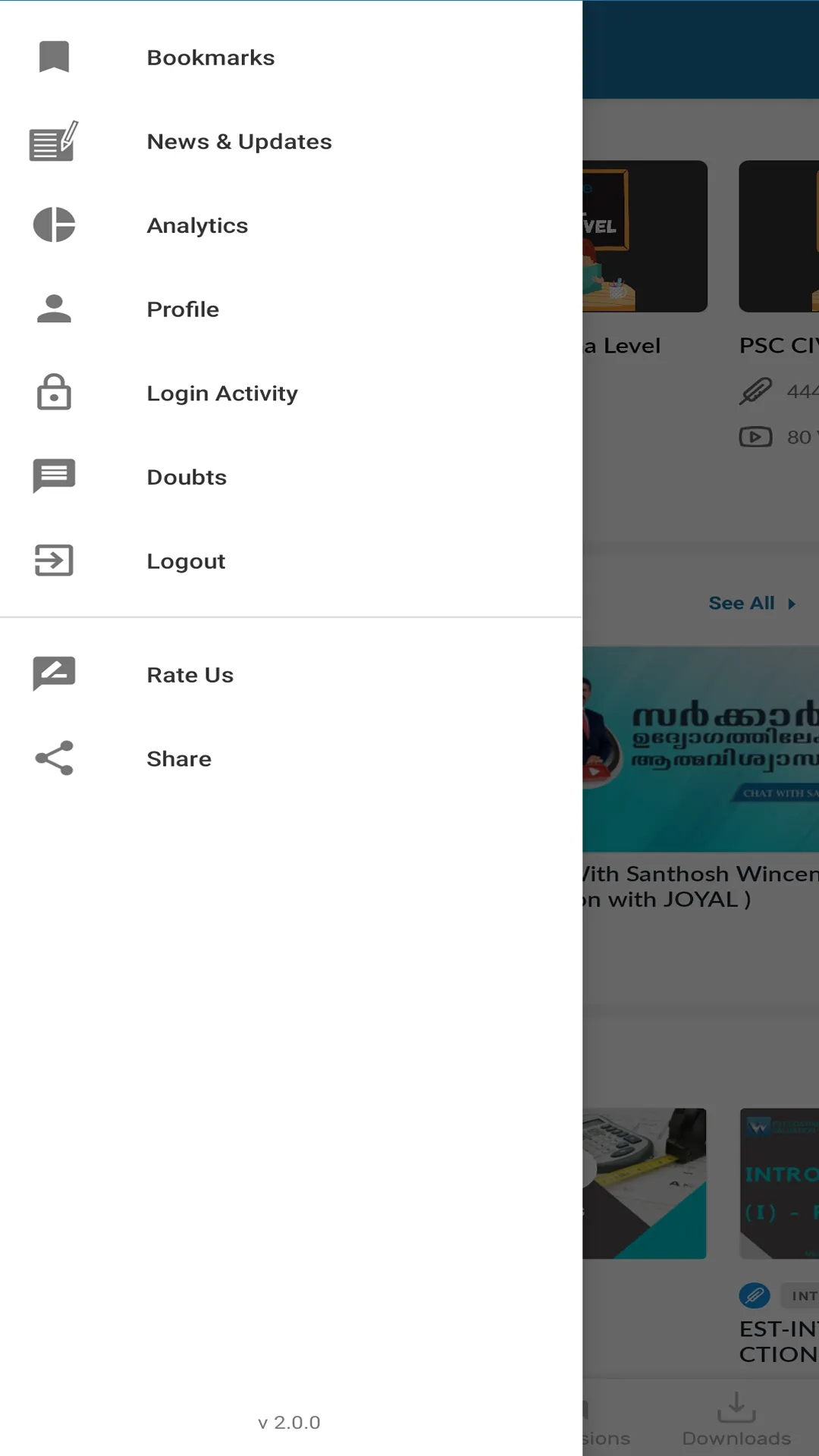Click the Rate Us feedback icon
The image size is (819, 1456).
54,674
